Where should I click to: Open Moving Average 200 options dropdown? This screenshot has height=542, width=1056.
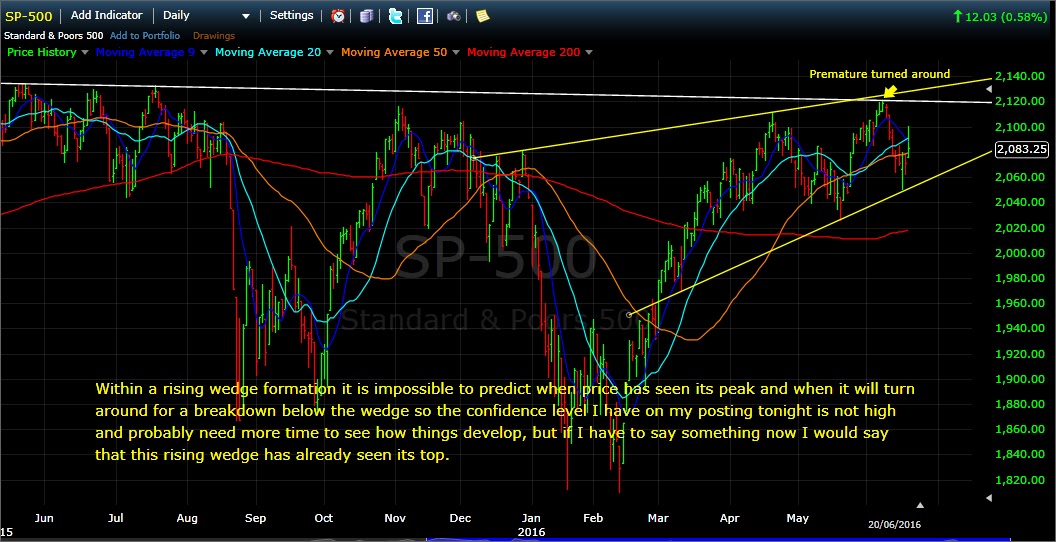point(589,53)
